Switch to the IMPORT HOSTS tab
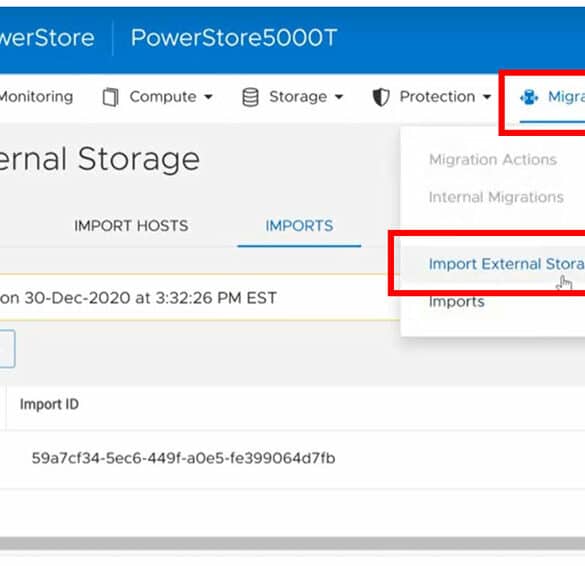Viewport: 585px width, 566px height. click(131, 226)
